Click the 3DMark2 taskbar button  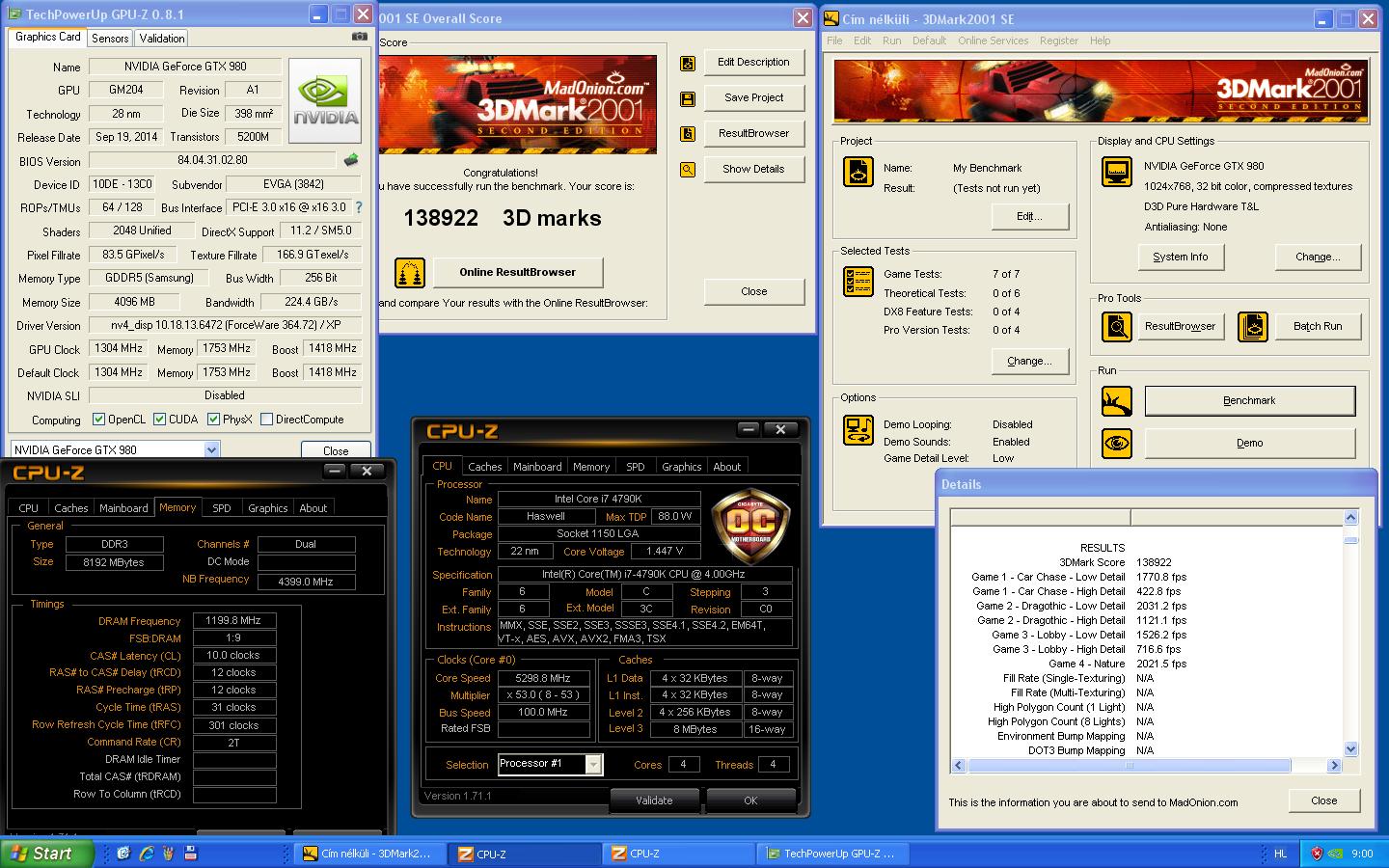(x=370, y=854)
